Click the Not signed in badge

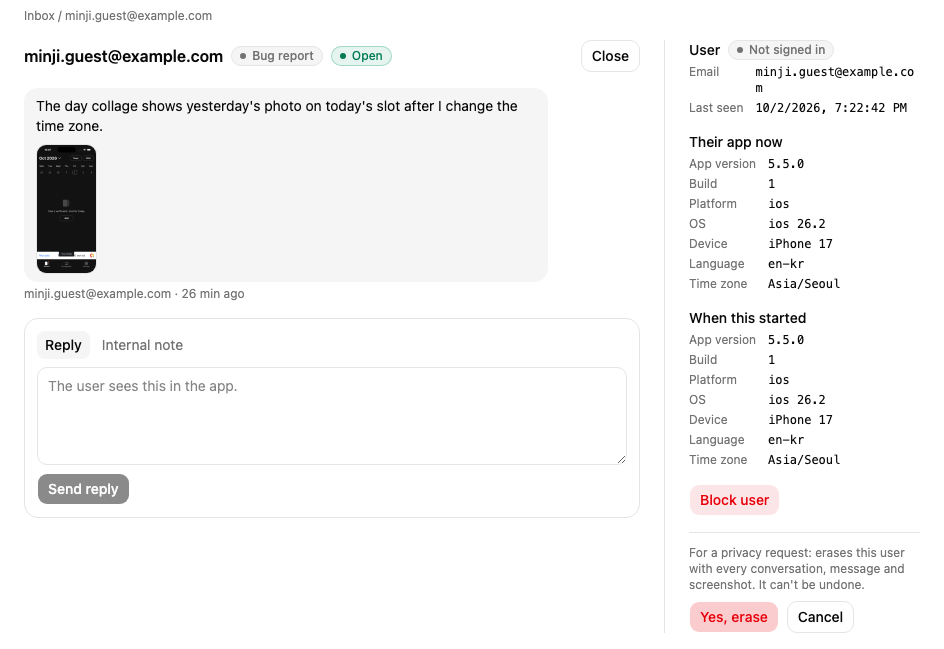(781, 50)
